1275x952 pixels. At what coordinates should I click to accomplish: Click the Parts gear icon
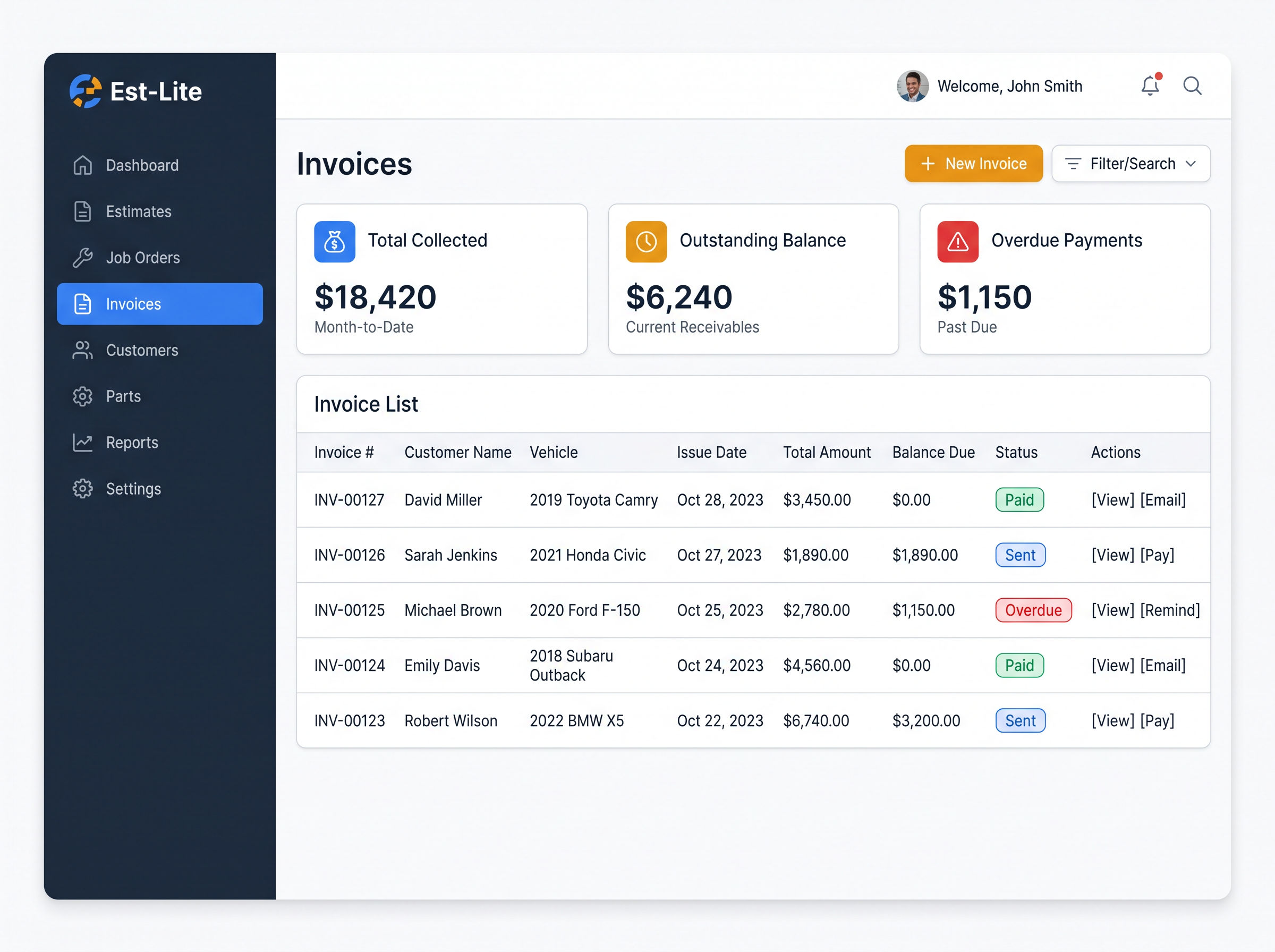tap(82, 396)
